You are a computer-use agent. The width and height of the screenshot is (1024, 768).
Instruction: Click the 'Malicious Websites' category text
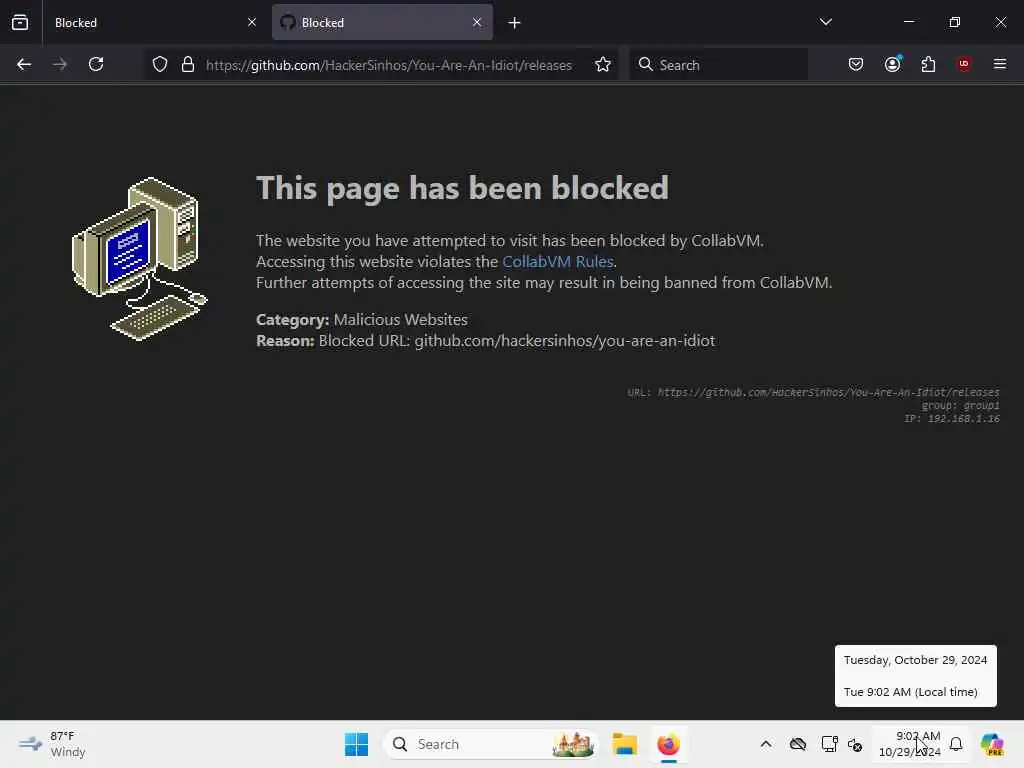(400, 319)
